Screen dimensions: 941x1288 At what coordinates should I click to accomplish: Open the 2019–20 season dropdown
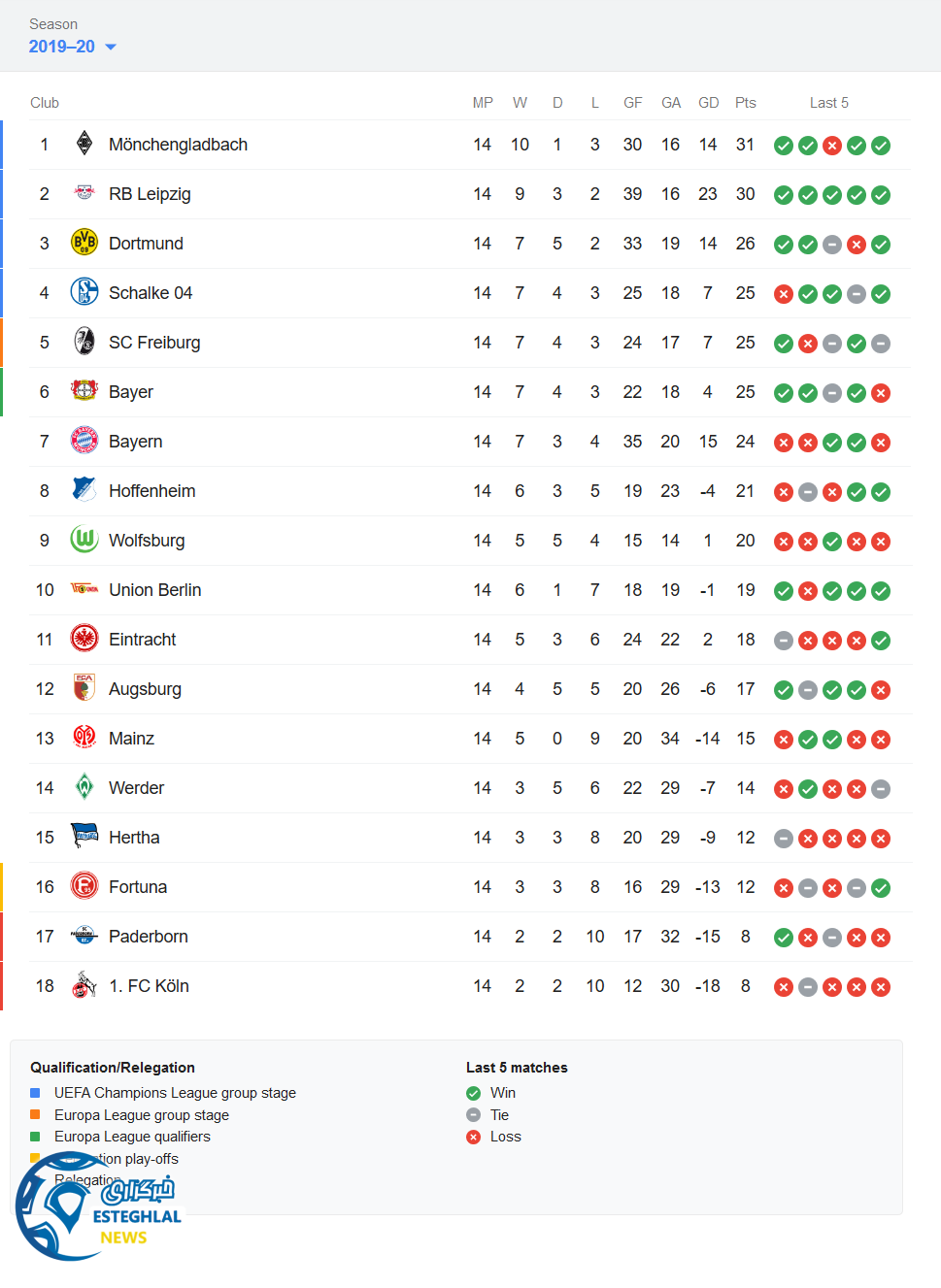[72, 47]
